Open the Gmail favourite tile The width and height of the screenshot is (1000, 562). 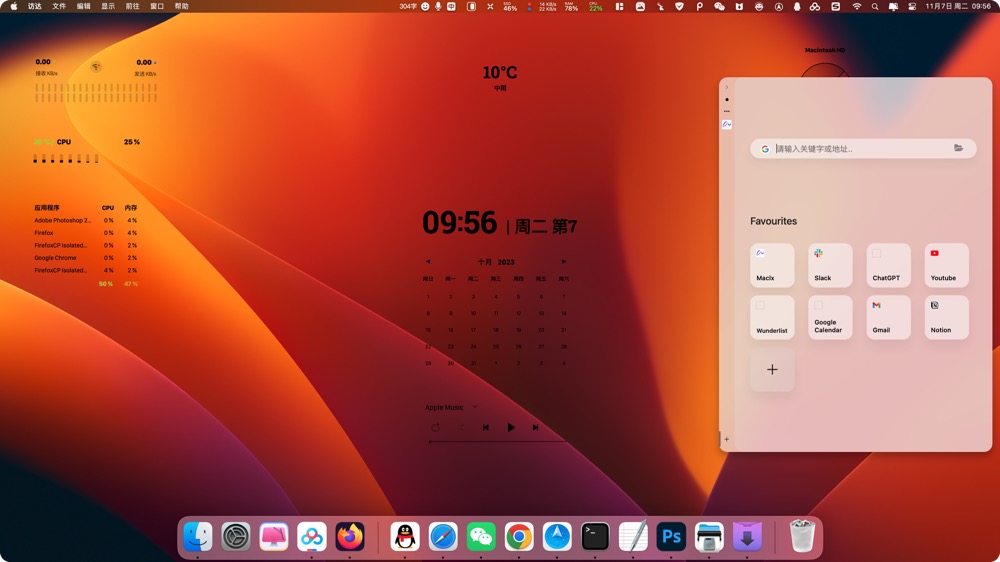[x=888, y=318]
